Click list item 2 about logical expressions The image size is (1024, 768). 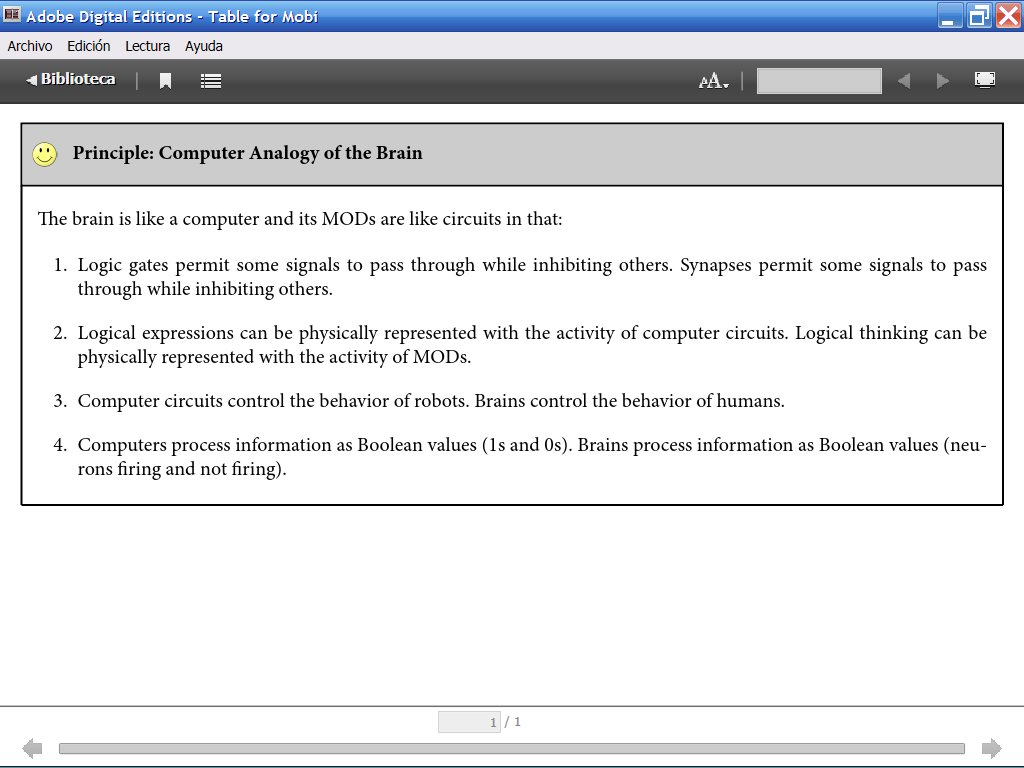click(x=520, y=345)
